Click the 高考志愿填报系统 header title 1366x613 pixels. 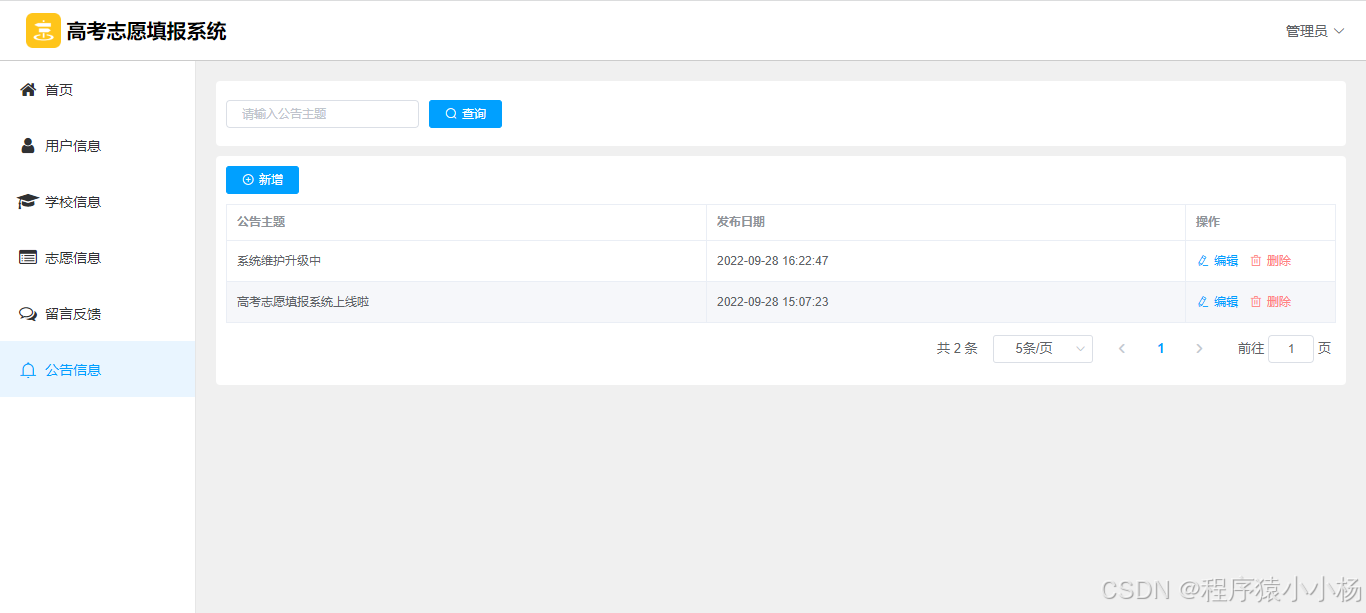pos(147,31)
